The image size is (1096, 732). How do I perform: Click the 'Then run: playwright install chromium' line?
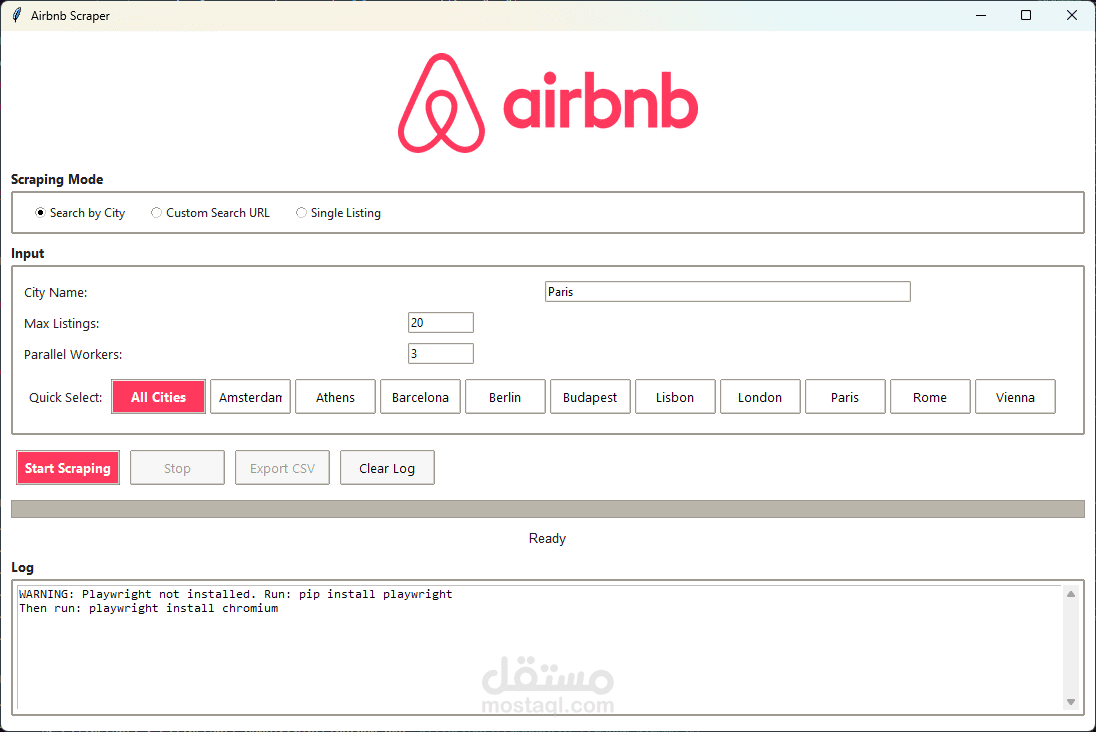click(148, 608)
